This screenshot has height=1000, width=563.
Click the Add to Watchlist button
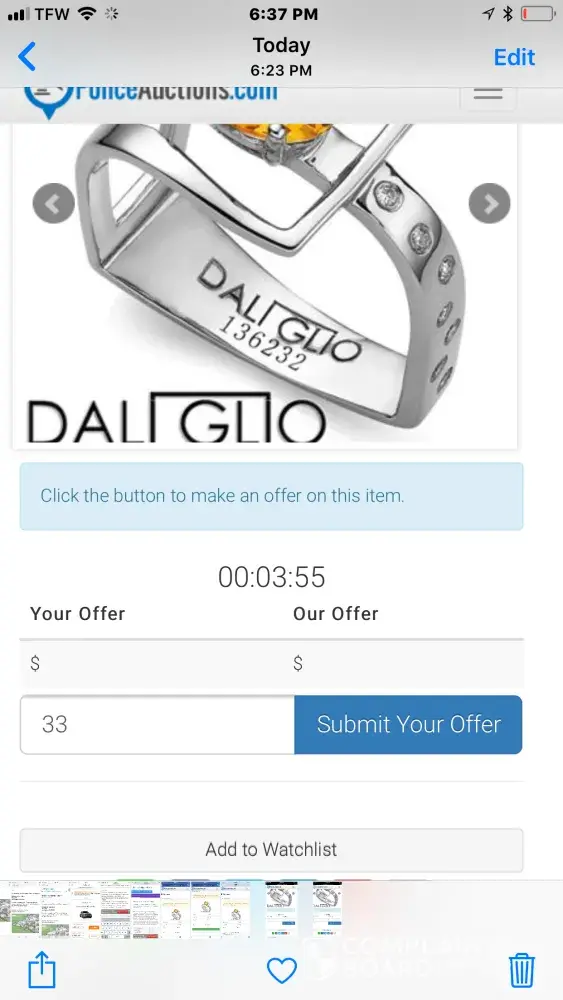pyautogui.click(x=272, y=849)
